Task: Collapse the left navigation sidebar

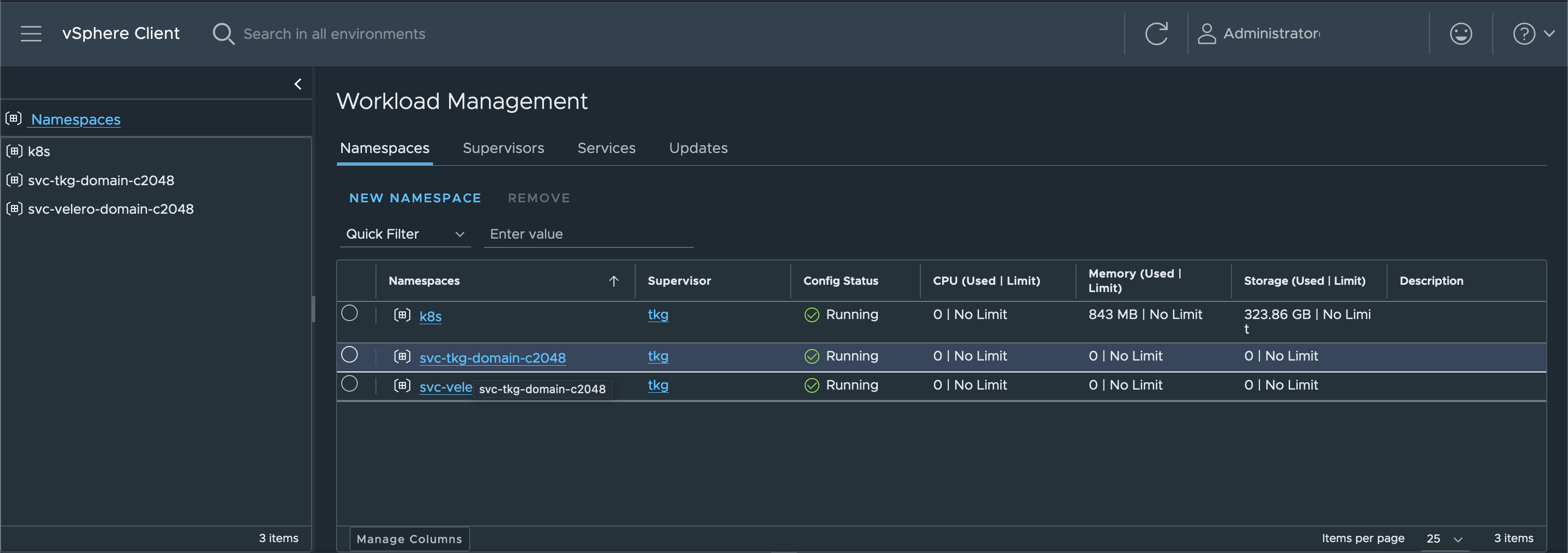Action: pos(298,84)
